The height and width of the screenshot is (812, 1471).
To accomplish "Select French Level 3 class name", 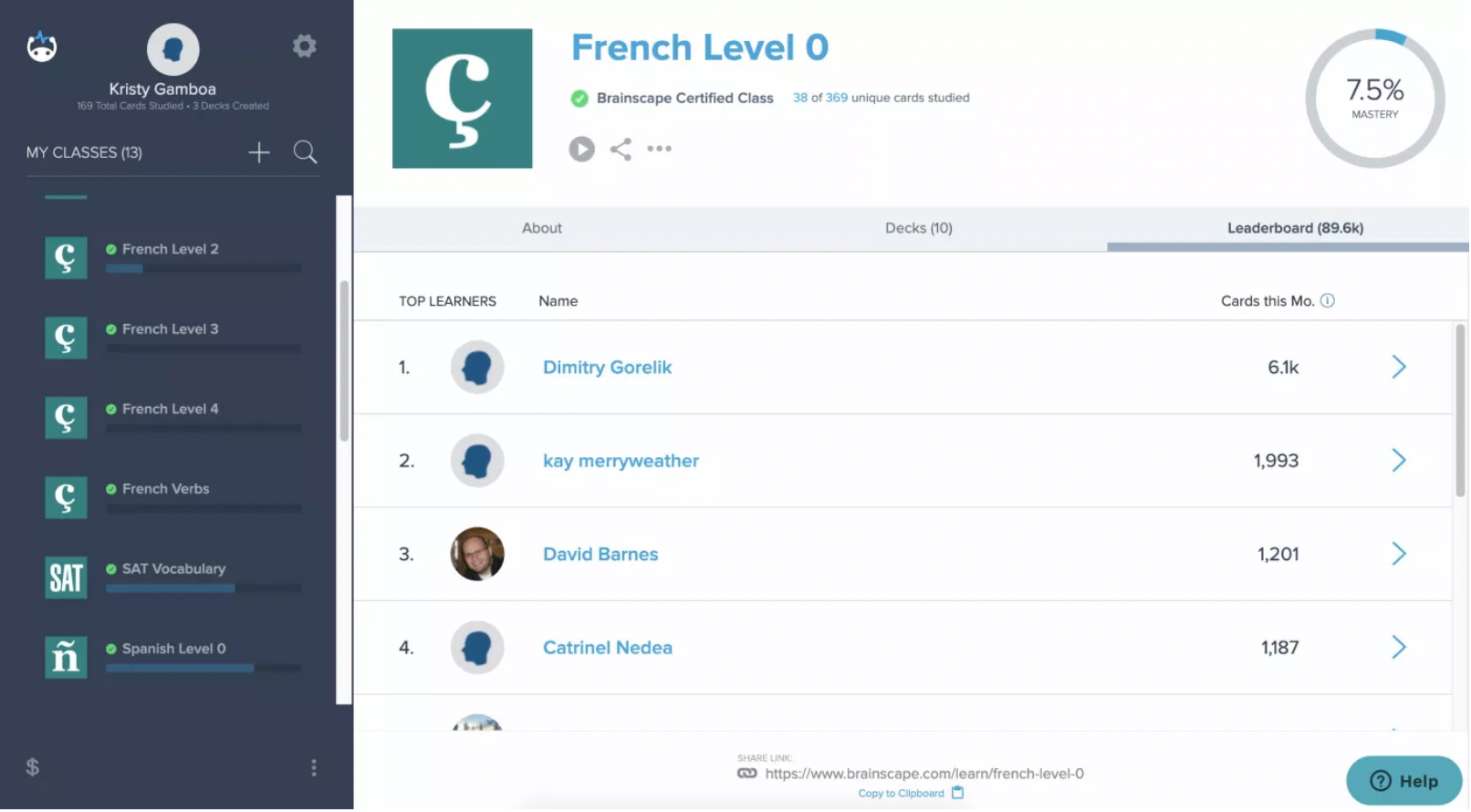I will point(170,329).
